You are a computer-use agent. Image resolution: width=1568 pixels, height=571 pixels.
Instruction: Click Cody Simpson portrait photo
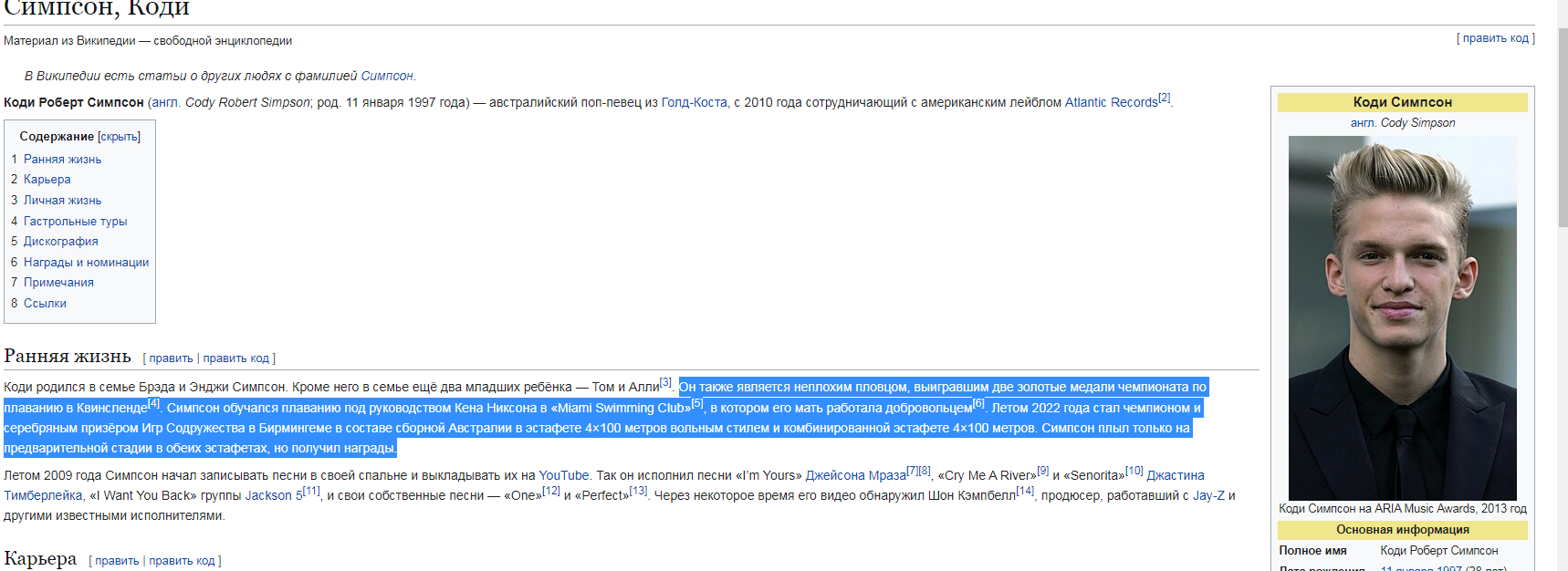point(1402,317)
